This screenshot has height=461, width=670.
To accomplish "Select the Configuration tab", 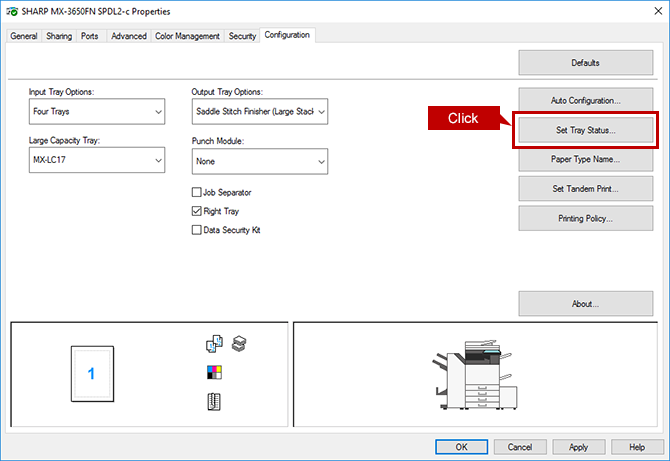I will point(287,35).
